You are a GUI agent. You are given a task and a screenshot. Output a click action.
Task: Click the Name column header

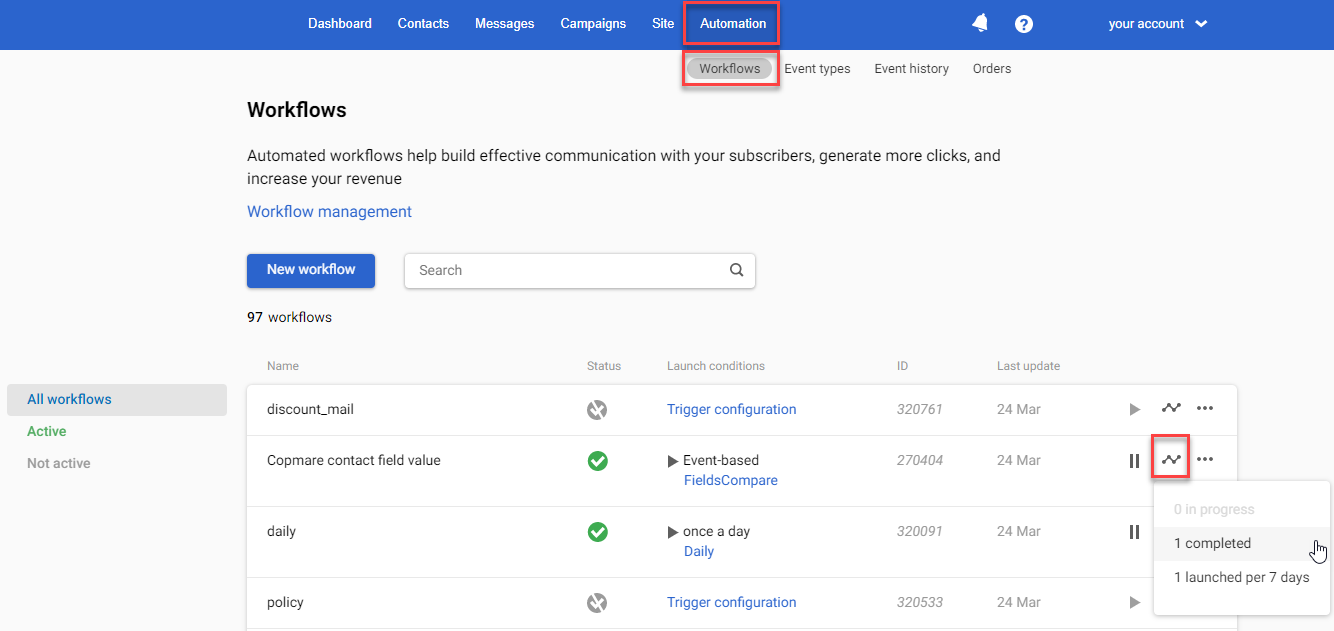pos(283,366)
